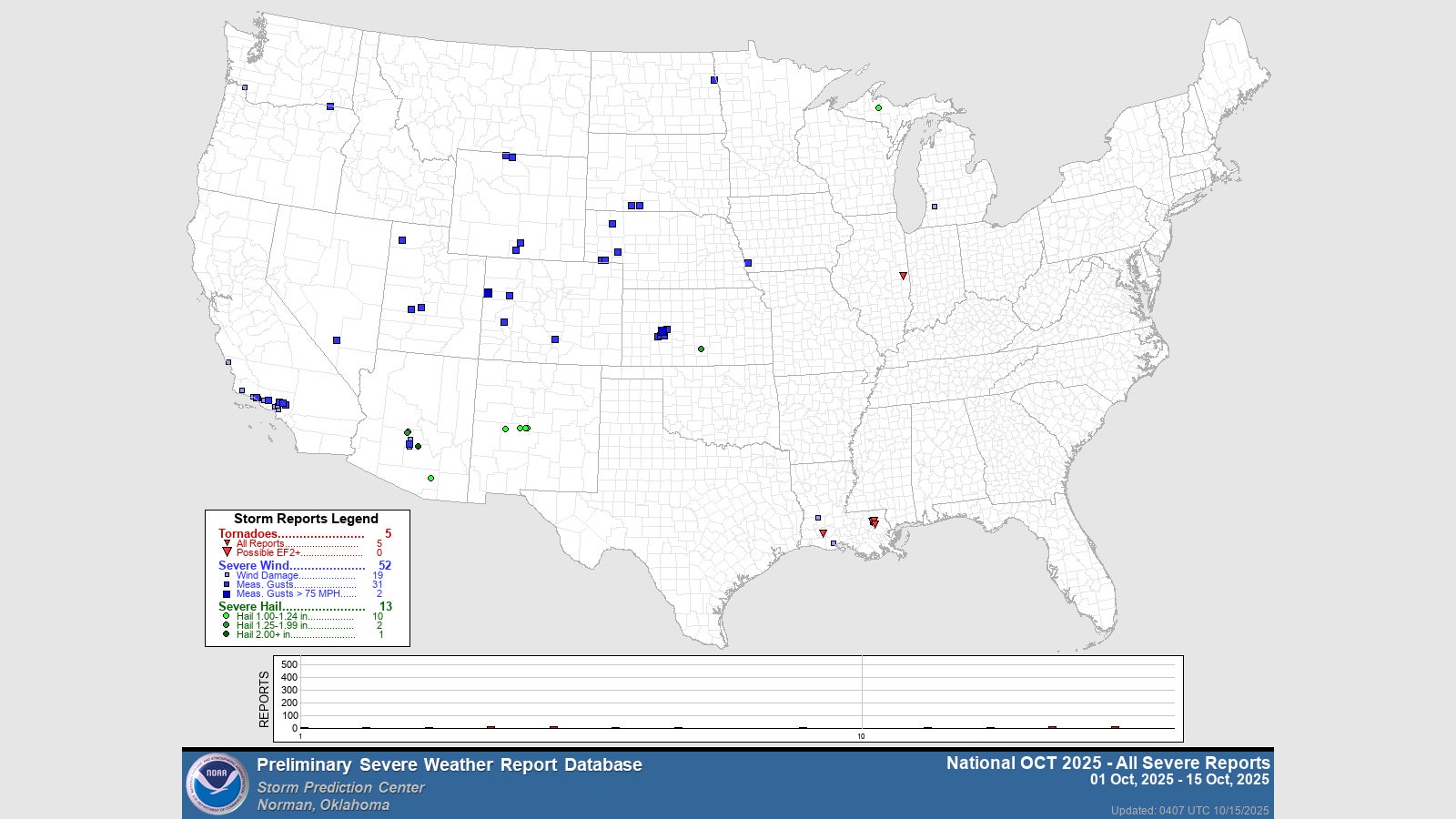Select the Possible EF2+ tornado marker icon
1456x819 pixels.
(x=227, y=552)
